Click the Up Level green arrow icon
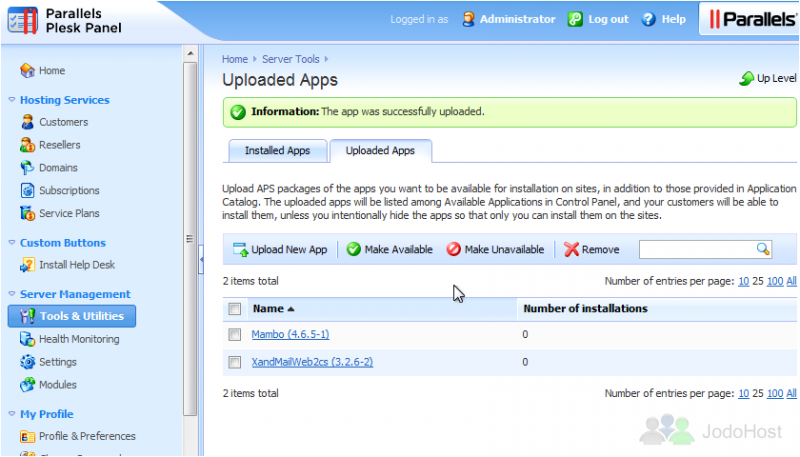Screen dimensions: 800x457 click(x=746, y=78)
